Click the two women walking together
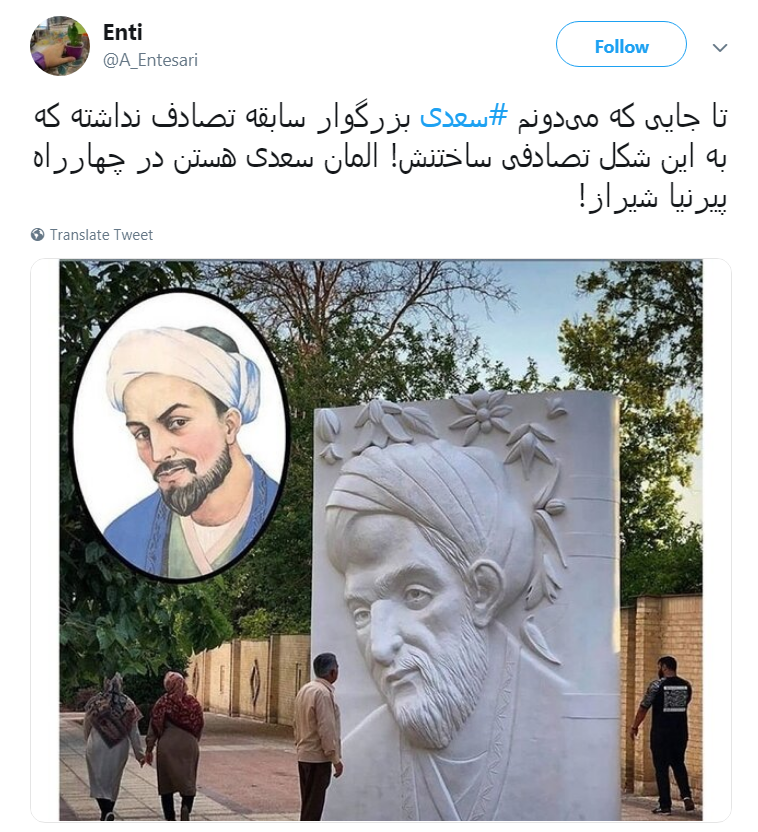The image size is (758, 832). [x=143, y=745]
